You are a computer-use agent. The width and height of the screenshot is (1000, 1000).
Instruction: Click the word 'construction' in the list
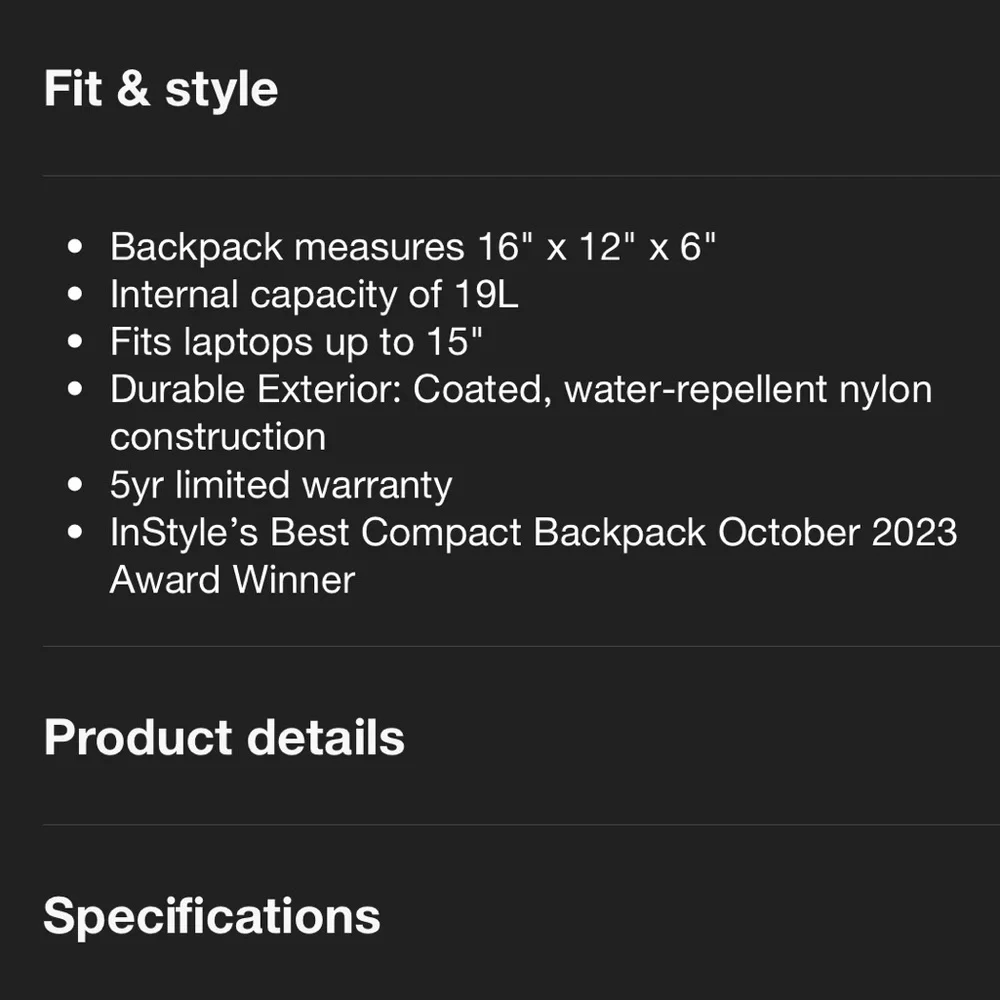coord(218,437)
